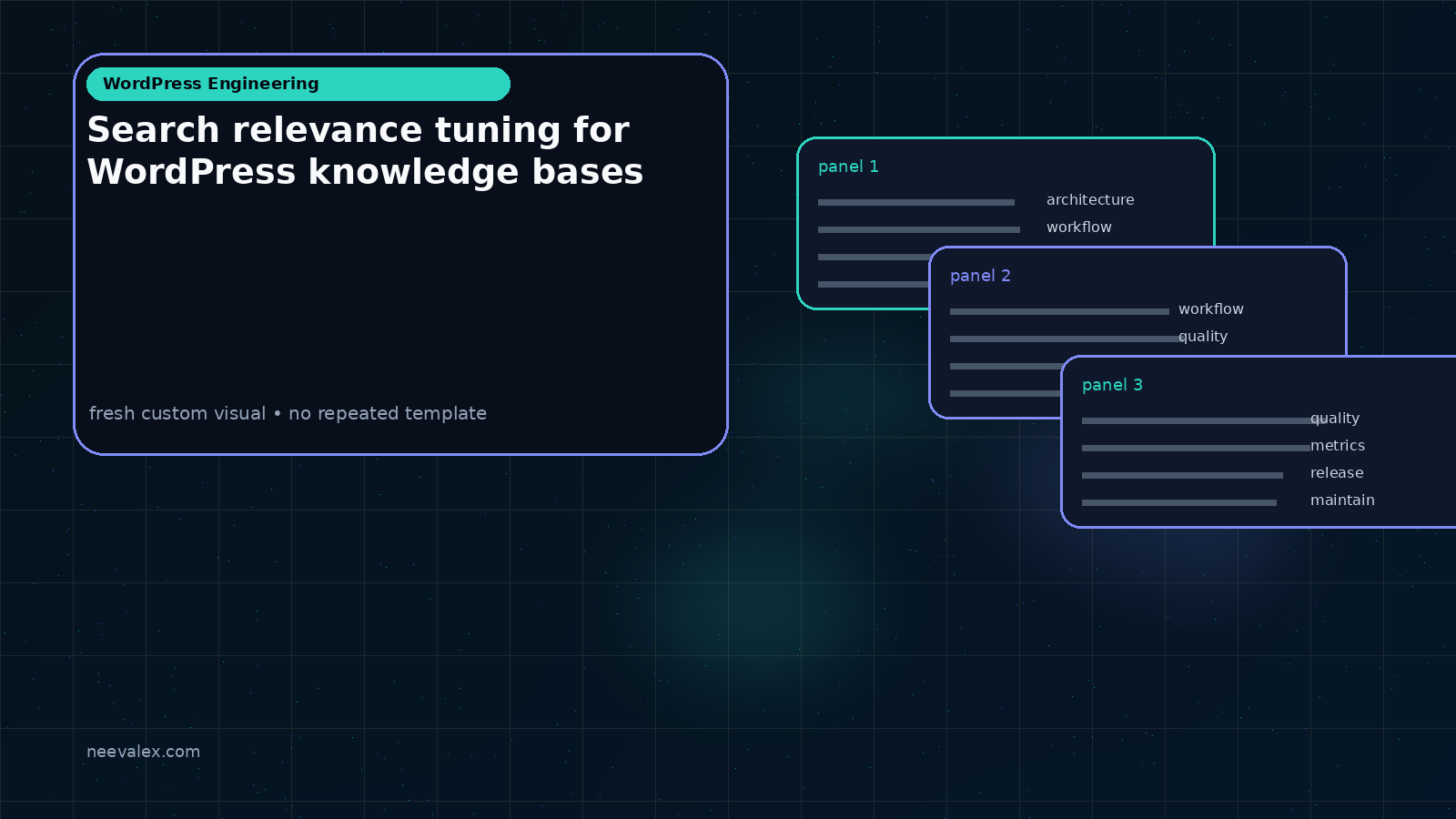Click the headline 'Search relevance tuning for WordPress knowledge bases'
Viewport: 1456px width, 819px height.
(x=365, y=151)
